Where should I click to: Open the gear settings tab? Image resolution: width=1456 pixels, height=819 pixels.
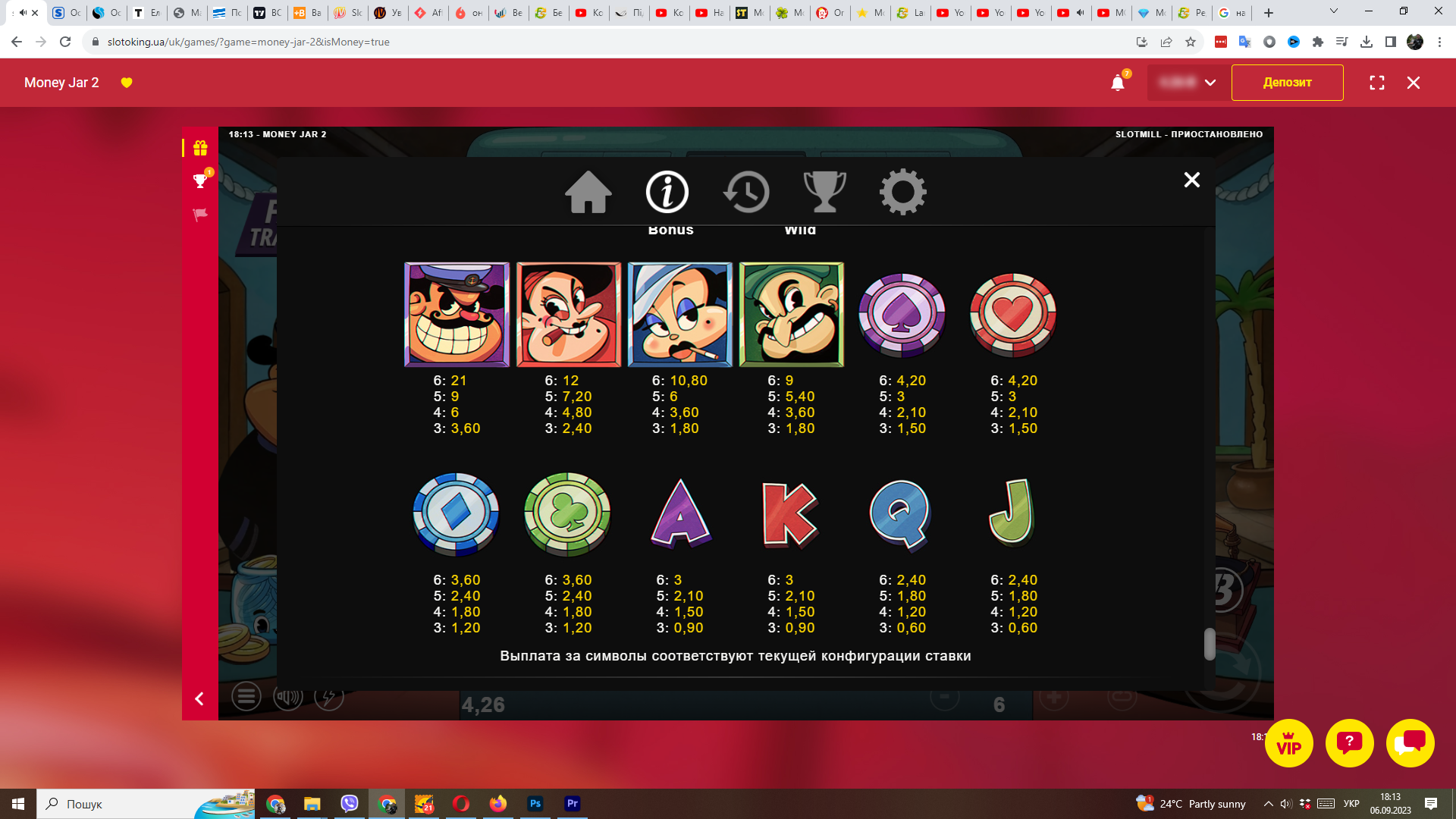(902, 192)
